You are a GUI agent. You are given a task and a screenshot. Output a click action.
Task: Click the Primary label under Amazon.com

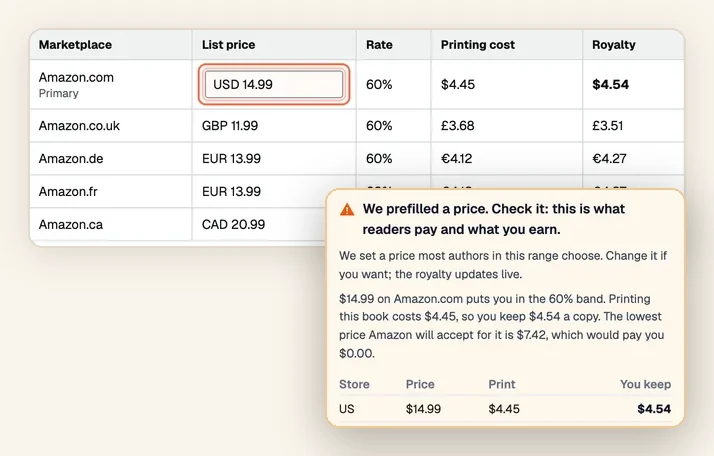(58, 93)
